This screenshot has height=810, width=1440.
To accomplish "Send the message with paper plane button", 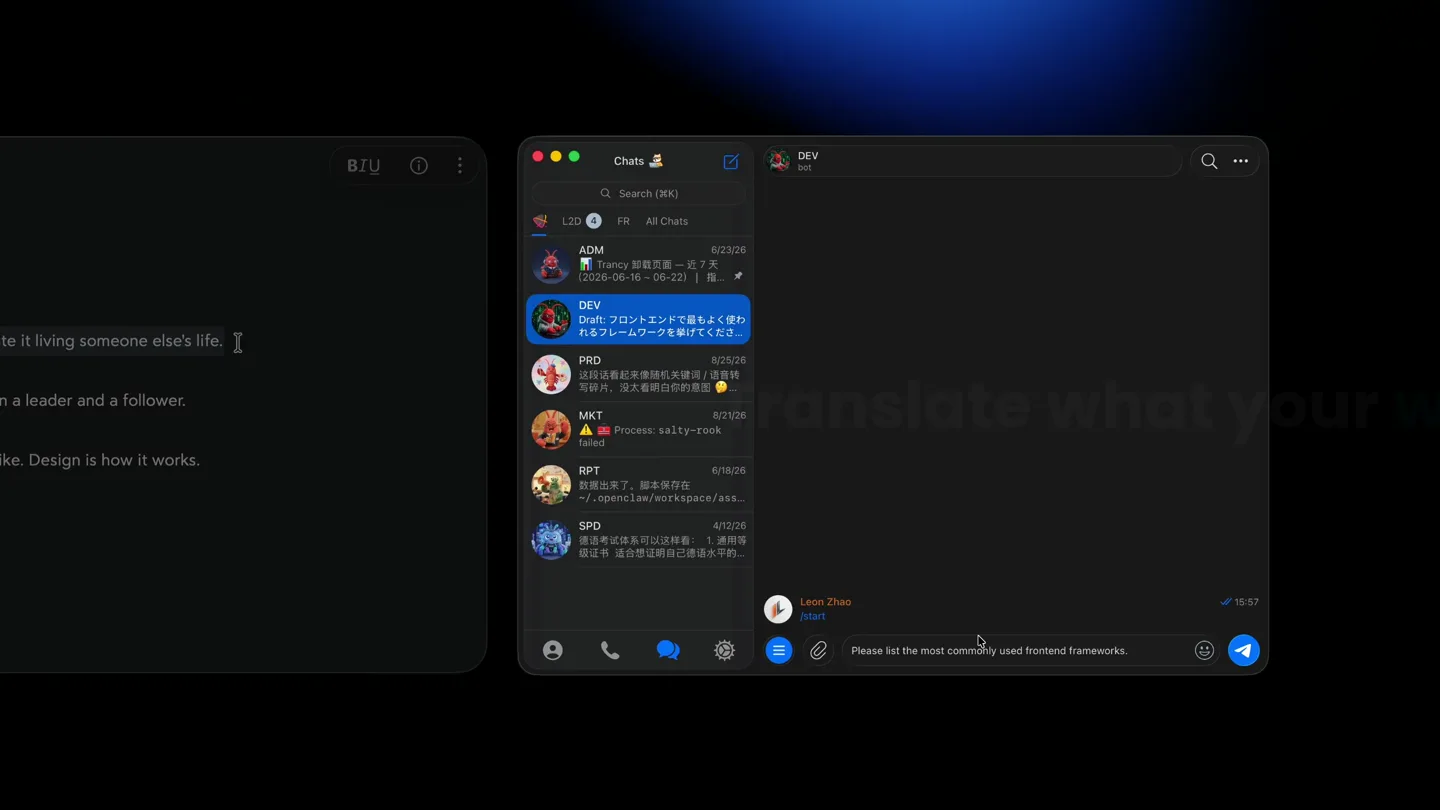I will coord(1244,651).
